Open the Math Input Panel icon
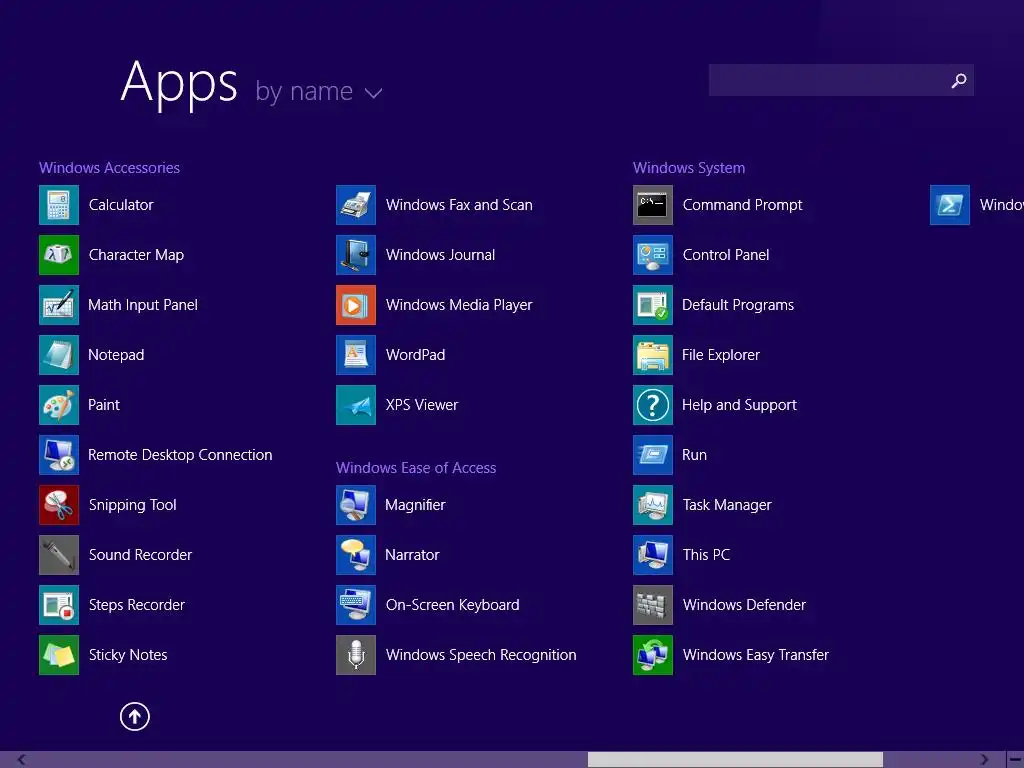This screenshot has height=768, width=1024. tap(59, 305)
